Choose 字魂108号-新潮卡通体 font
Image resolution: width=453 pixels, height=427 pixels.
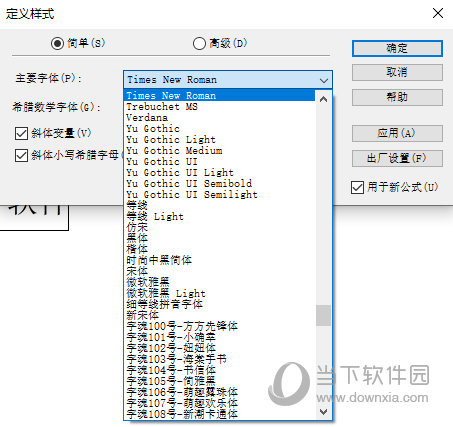[x=220, y=414]
